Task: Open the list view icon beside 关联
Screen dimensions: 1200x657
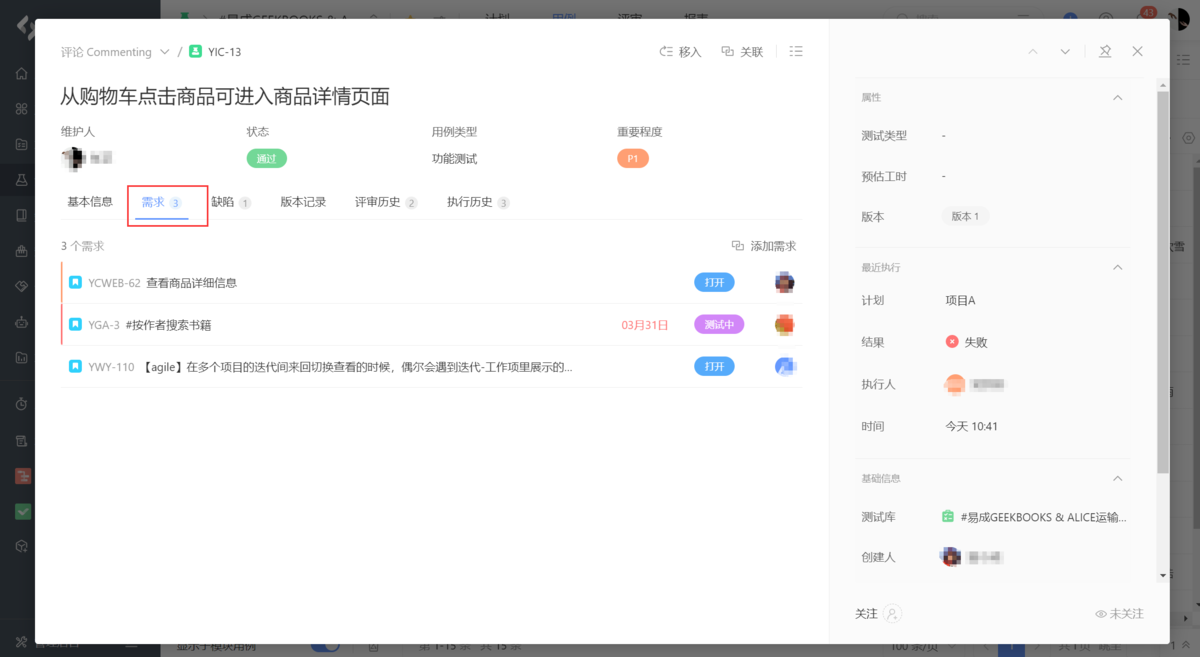Action: tap(796, 51)
